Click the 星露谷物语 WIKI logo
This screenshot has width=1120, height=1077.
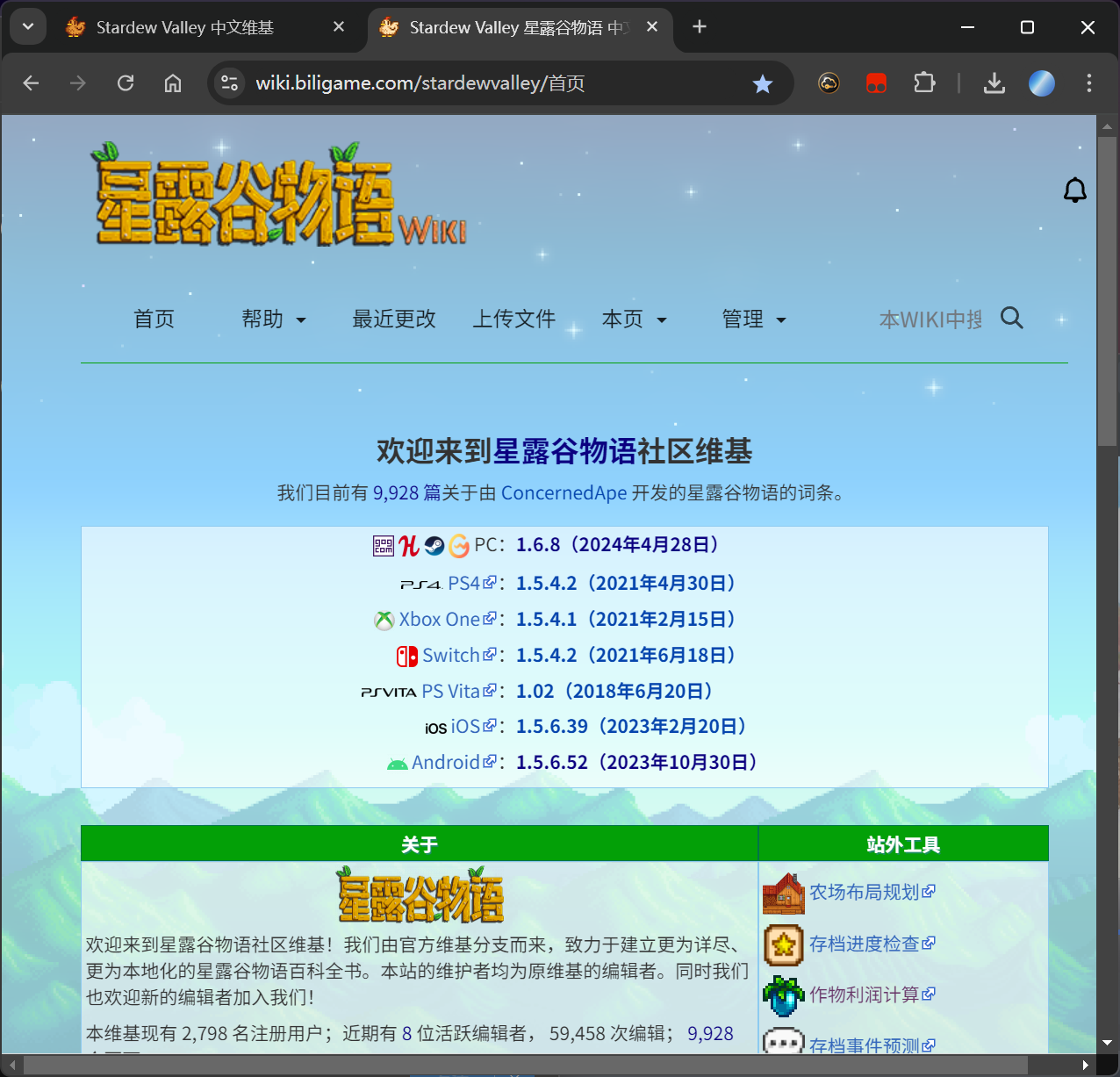[281, 195]
